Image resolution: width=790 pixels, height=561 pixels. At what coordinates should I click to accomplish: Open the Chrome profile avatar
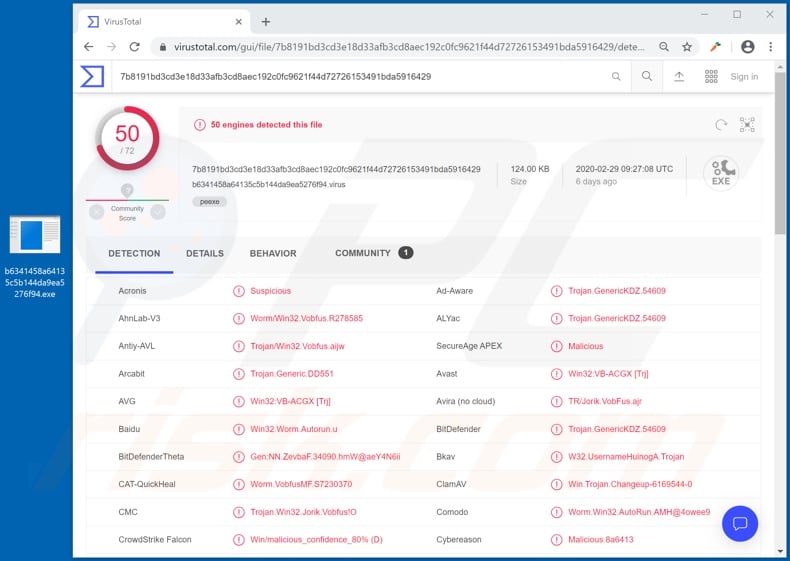[x=748, y=47]
